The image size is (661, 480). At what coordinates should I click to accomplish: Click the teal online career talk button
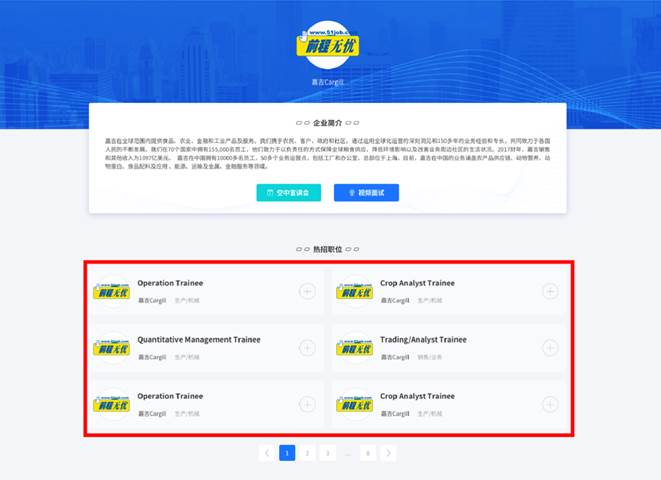coord(289,193)
